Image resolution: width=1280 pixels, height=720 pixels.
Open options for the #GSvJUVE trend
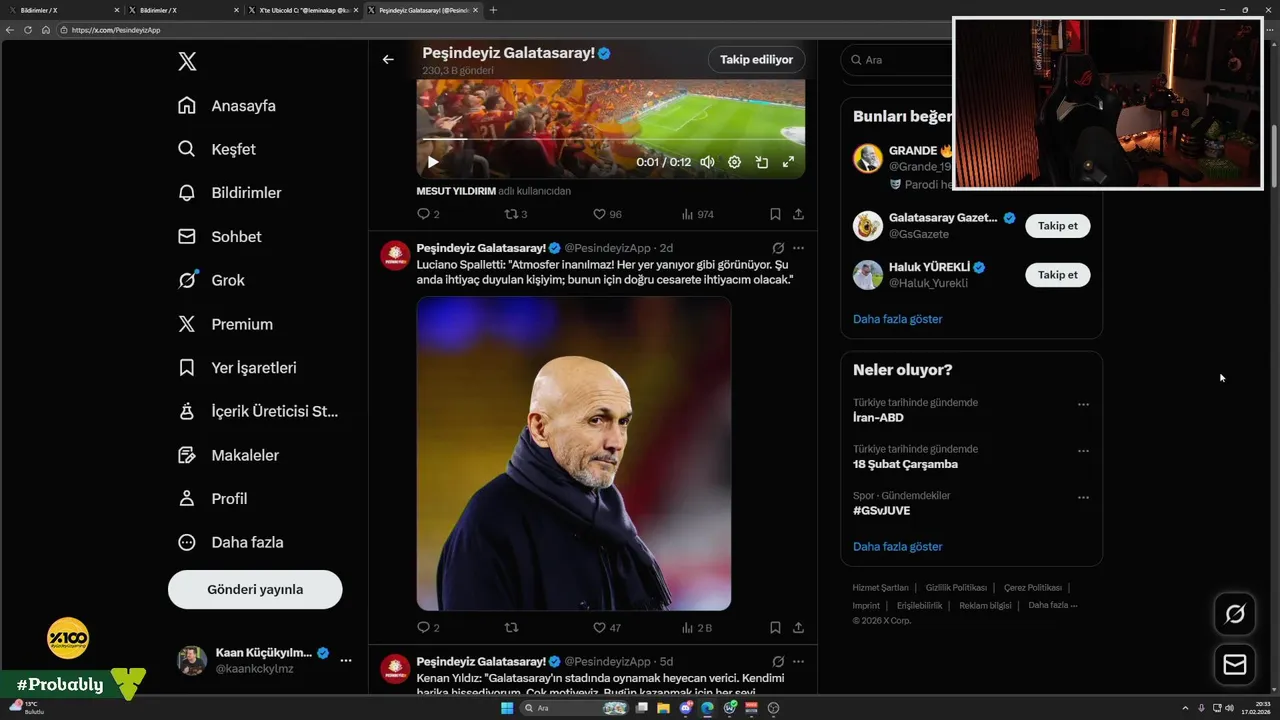[x=1083, y=497]
